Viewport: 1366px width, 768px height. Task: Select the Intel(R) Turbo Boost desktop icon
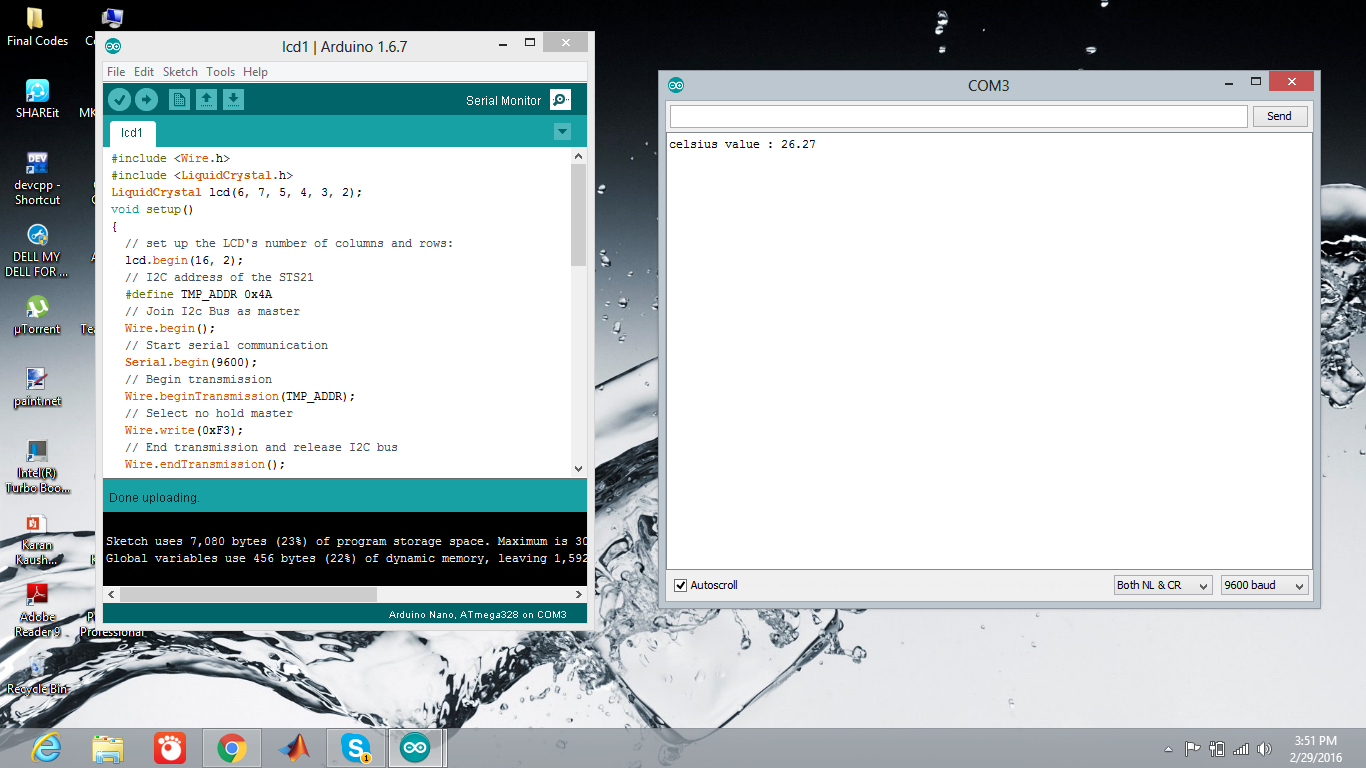click(37, 467)
